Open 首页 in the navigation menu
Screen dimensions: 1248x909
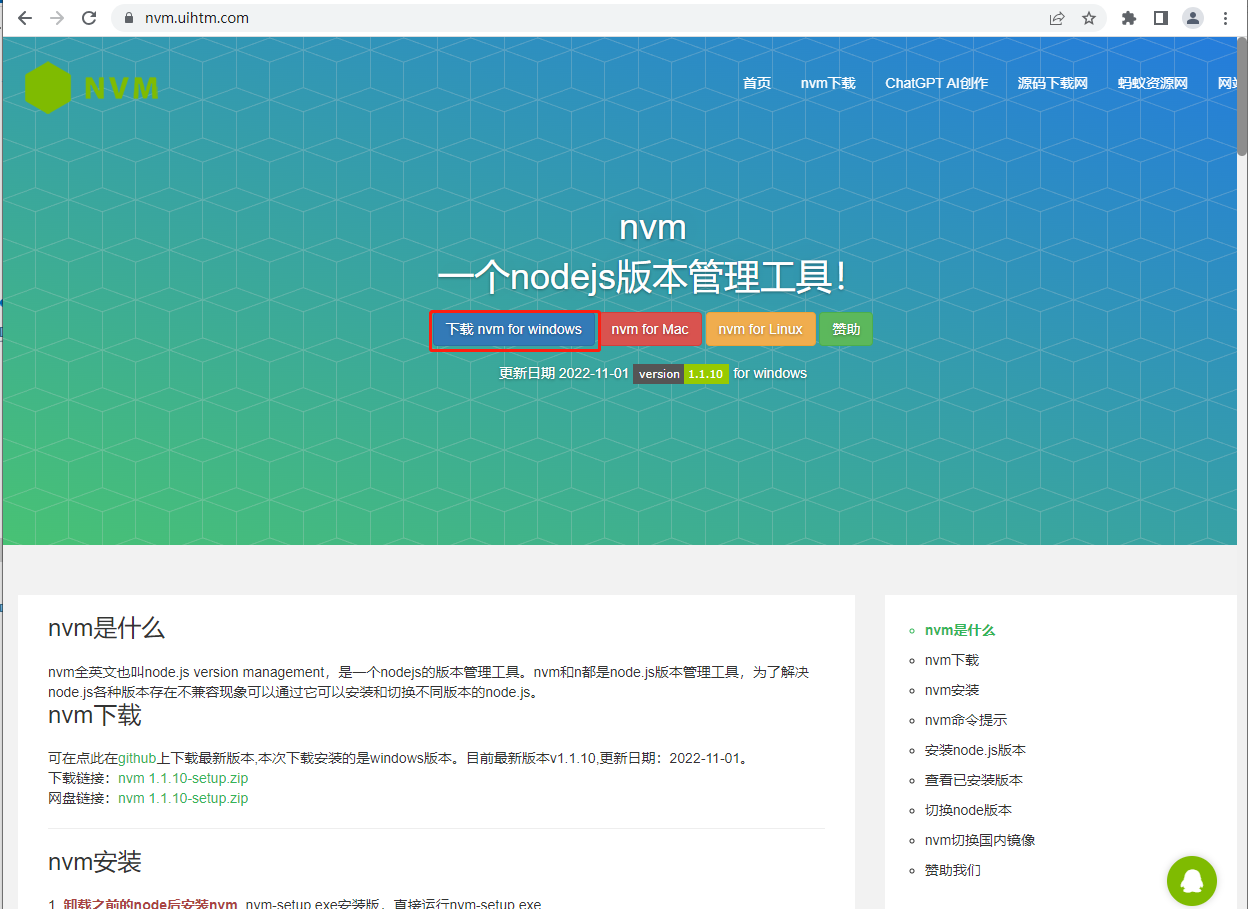[757, 83]
